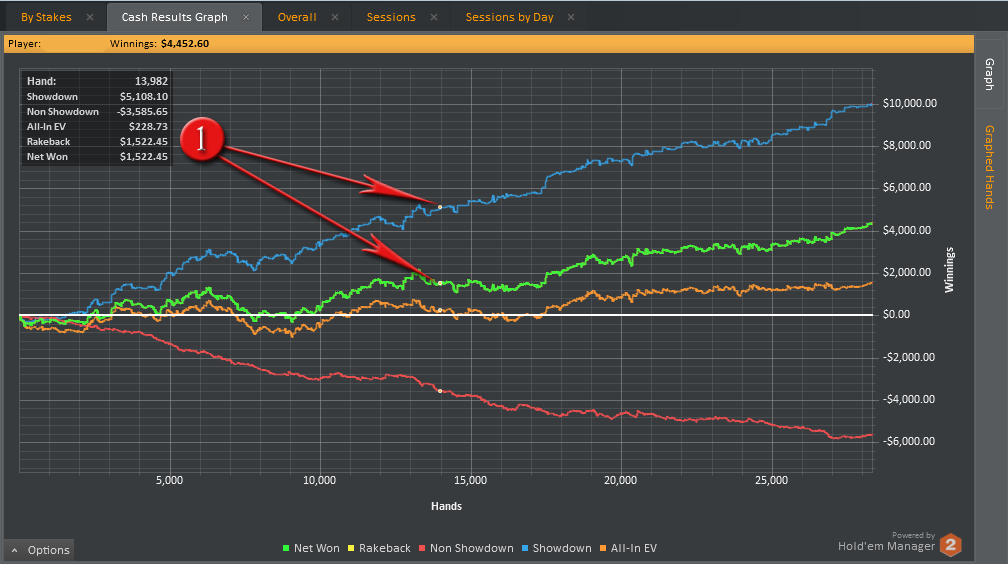Open the Overall tab

[297, 17]
